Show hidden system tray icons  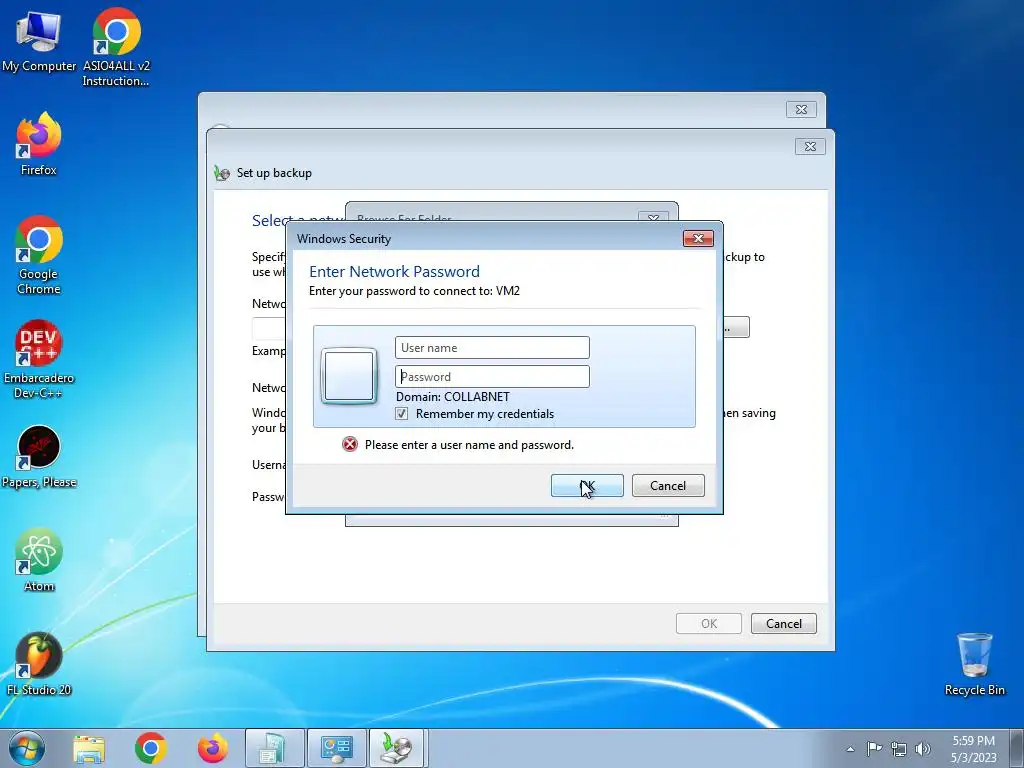(850, 749)
